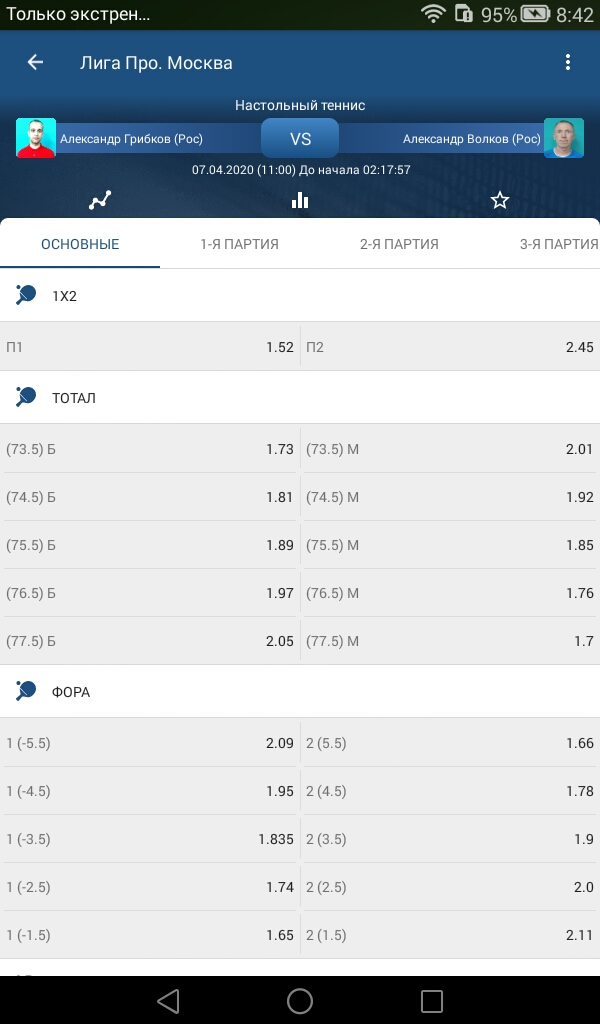The height and width of the screenshot is (1024, 600).
Task: Select П2 bet at odds 2.45
Action: click(x=450, y=347)
